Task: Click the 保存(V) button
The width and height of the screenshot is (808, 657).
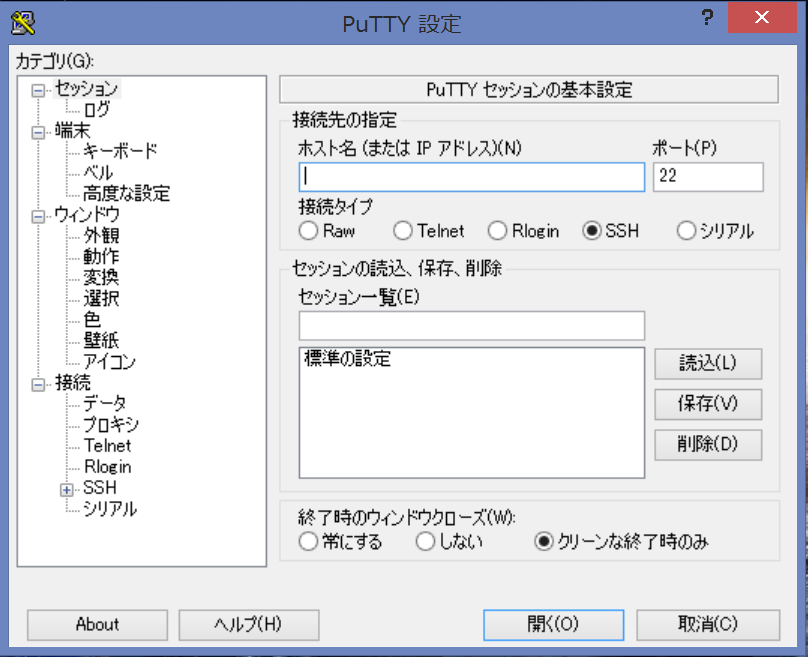Action: pyautogui.click(x=708, y=404)
